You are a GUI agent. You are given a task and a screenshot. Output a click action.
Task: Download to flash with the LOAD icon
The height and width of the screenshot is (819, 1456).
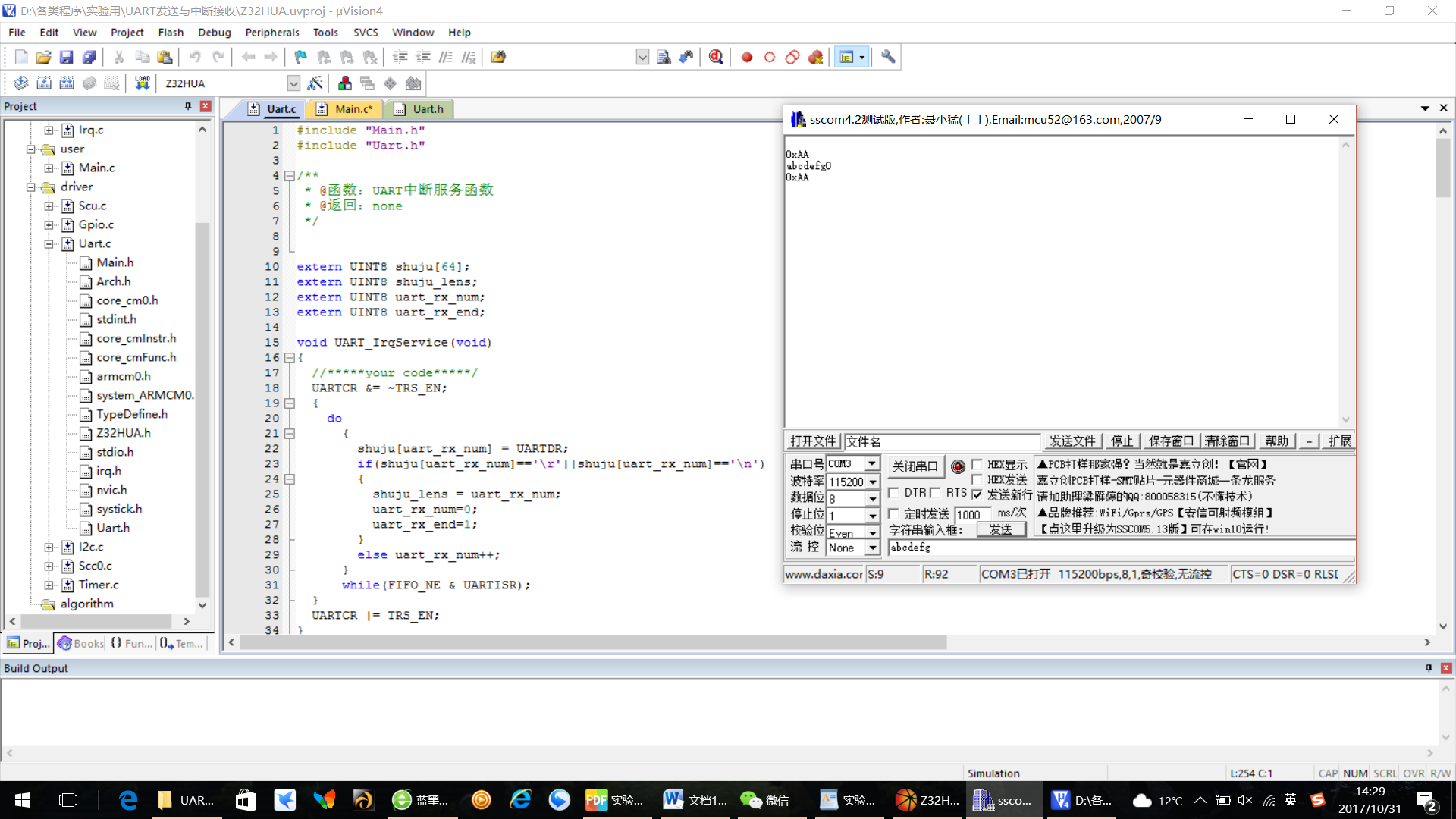point(142,83)
